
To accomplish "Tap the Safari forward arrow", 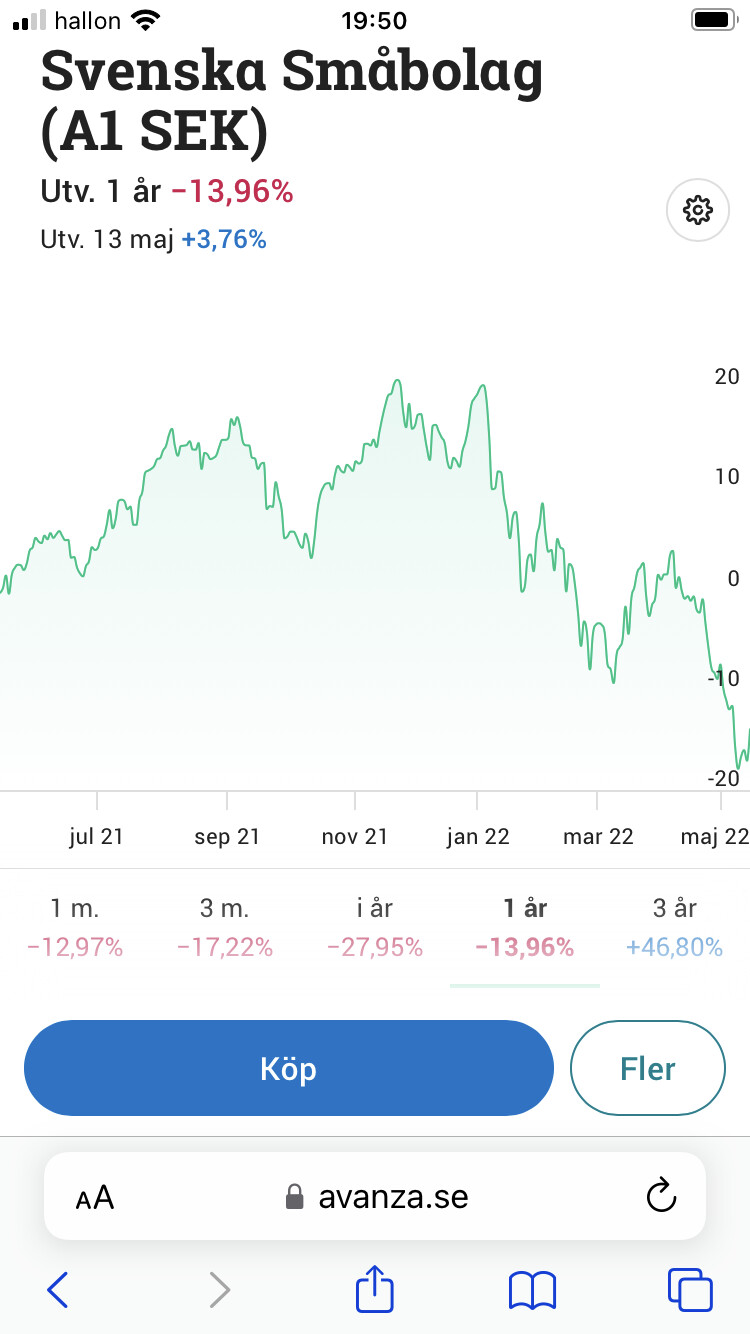I will tap(219, 1289).
